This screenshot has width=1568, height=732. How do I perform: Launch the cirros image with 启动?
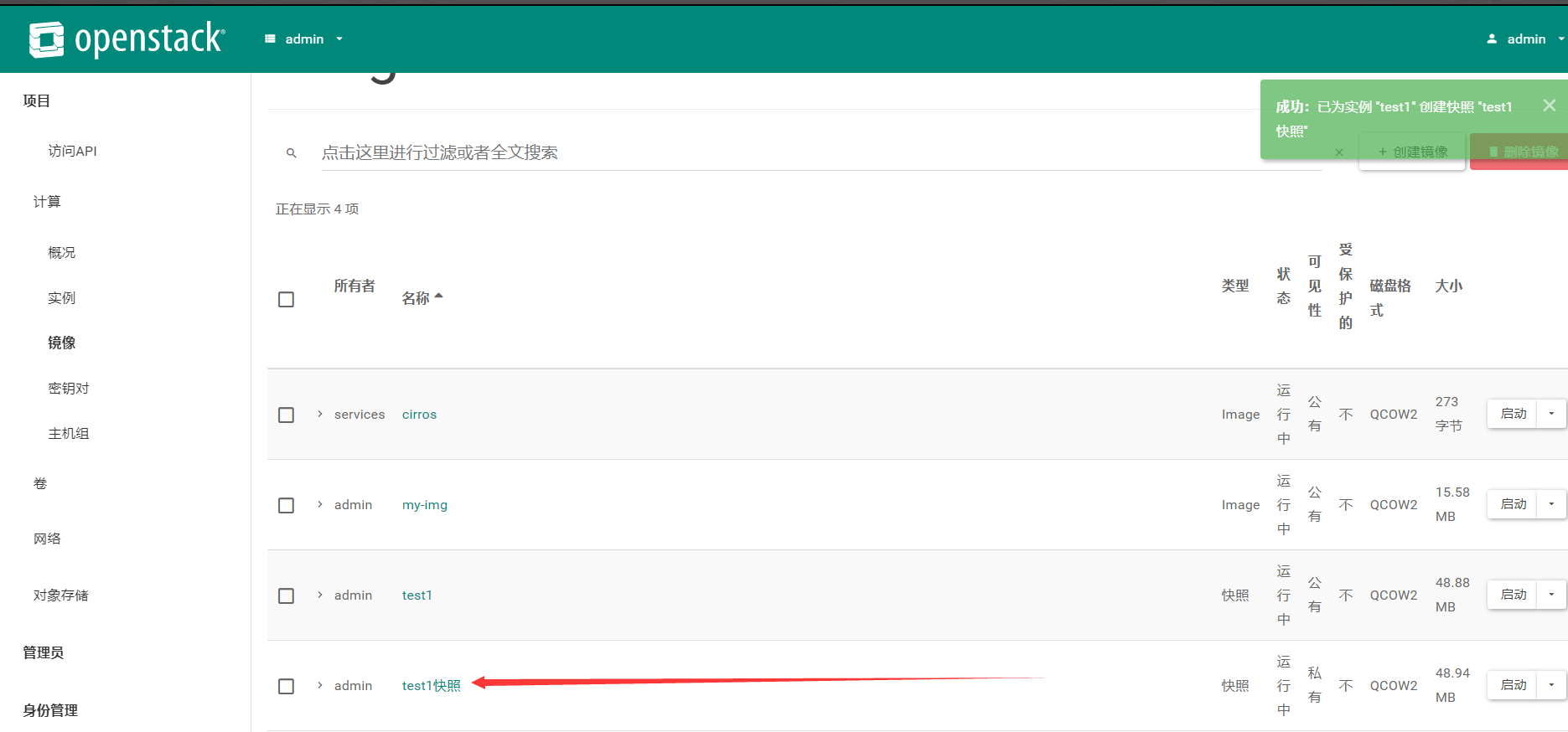[1513, 414]
